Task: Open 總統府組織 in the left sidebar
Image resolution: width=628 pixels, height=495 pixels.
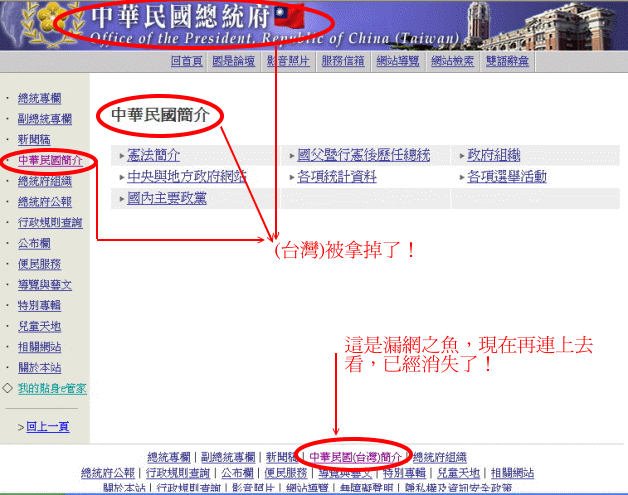Action: pyautogui.click(x=45, y=181)
